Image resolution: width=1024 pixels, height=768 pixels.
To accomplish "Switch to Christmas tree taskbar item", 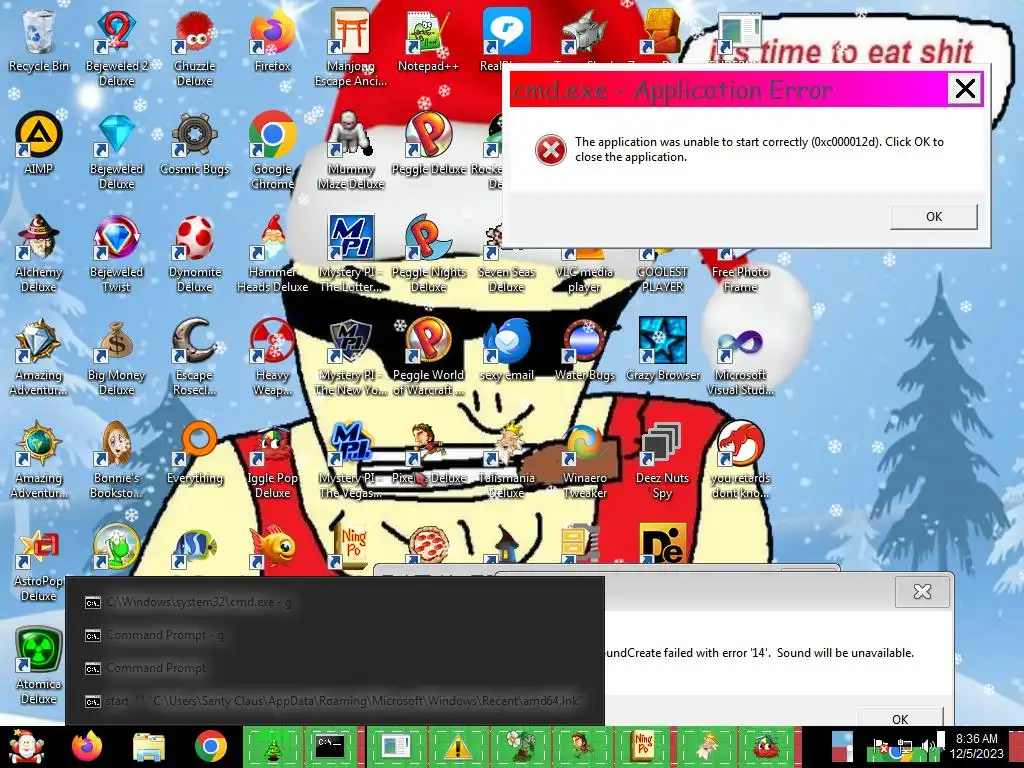I will tap(272, 746).
